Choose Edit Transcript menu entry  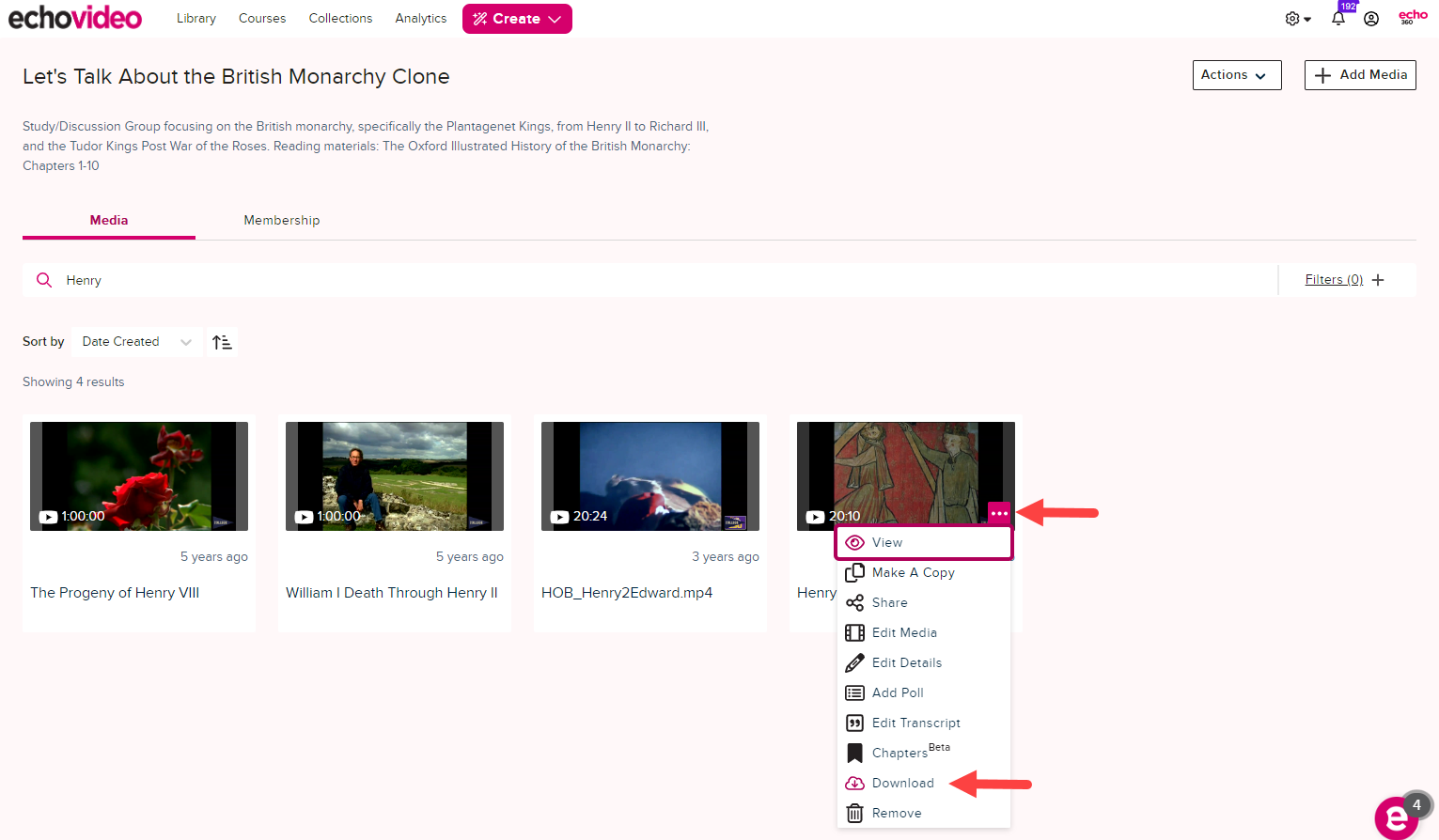click(x=924, y=723)
